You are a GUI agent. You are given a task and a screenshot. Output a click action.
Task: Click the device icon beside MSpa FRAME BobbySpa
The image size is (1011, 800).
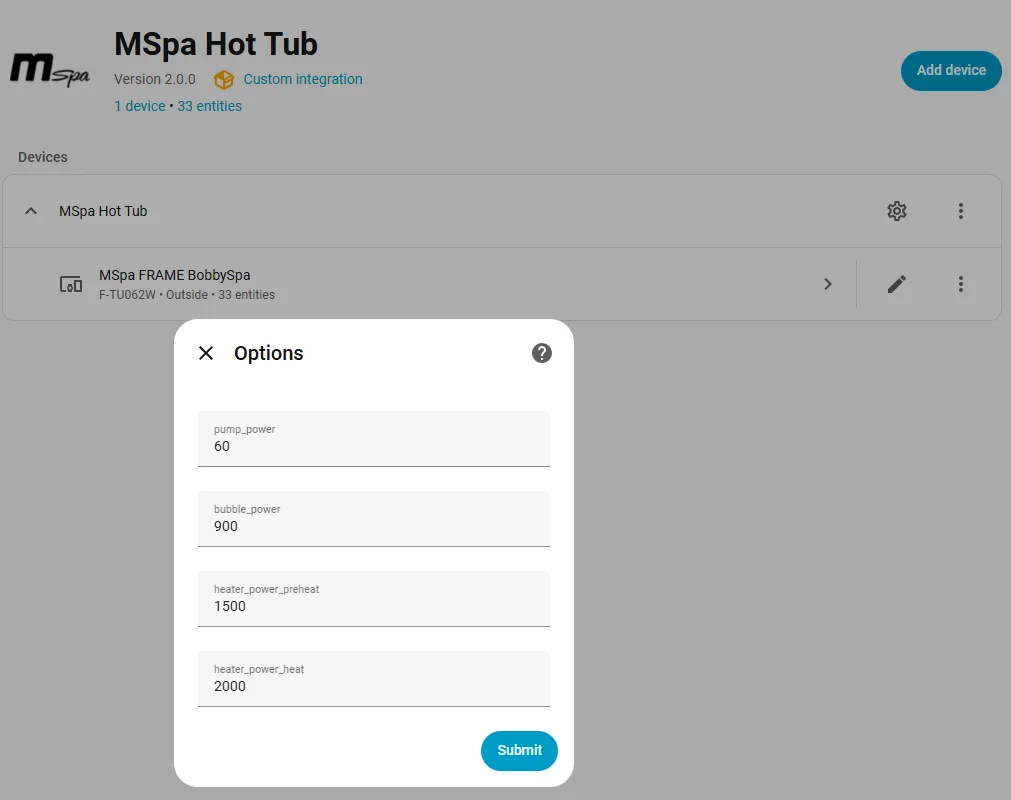[x=71, y=284]
